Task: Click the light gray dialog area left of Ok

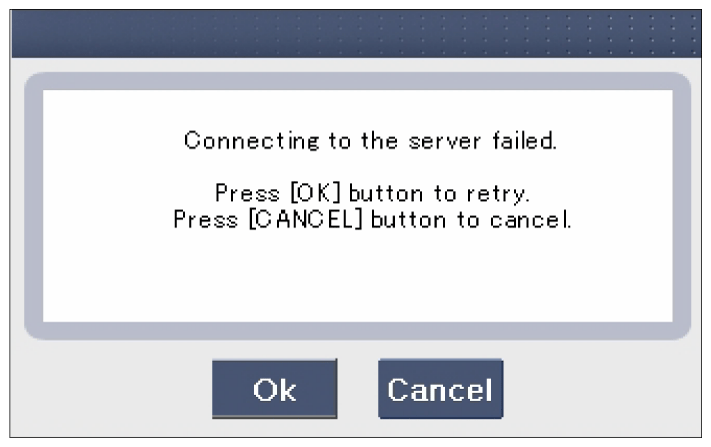Action: (111, 389)
